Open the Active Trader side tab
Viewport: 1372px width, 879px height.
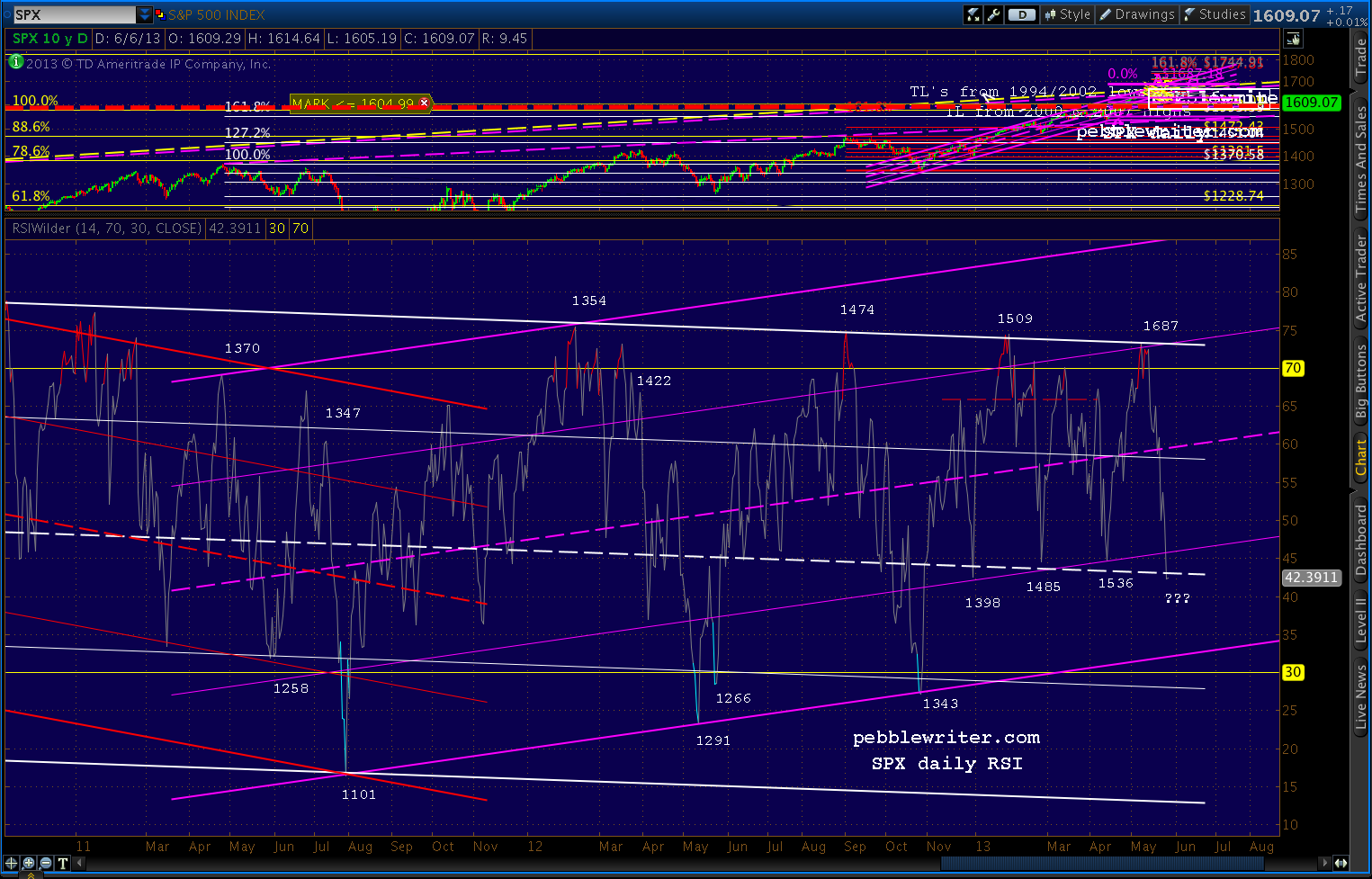[x=1361, y=279]
